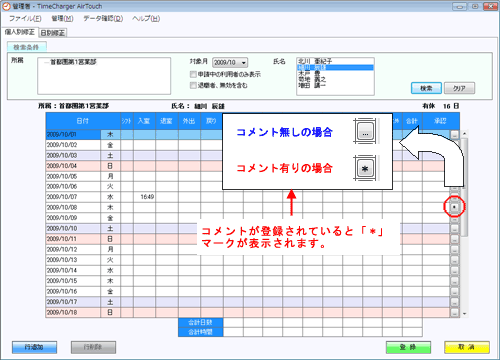Open the データ確認(D) menu

pos(103,18)
